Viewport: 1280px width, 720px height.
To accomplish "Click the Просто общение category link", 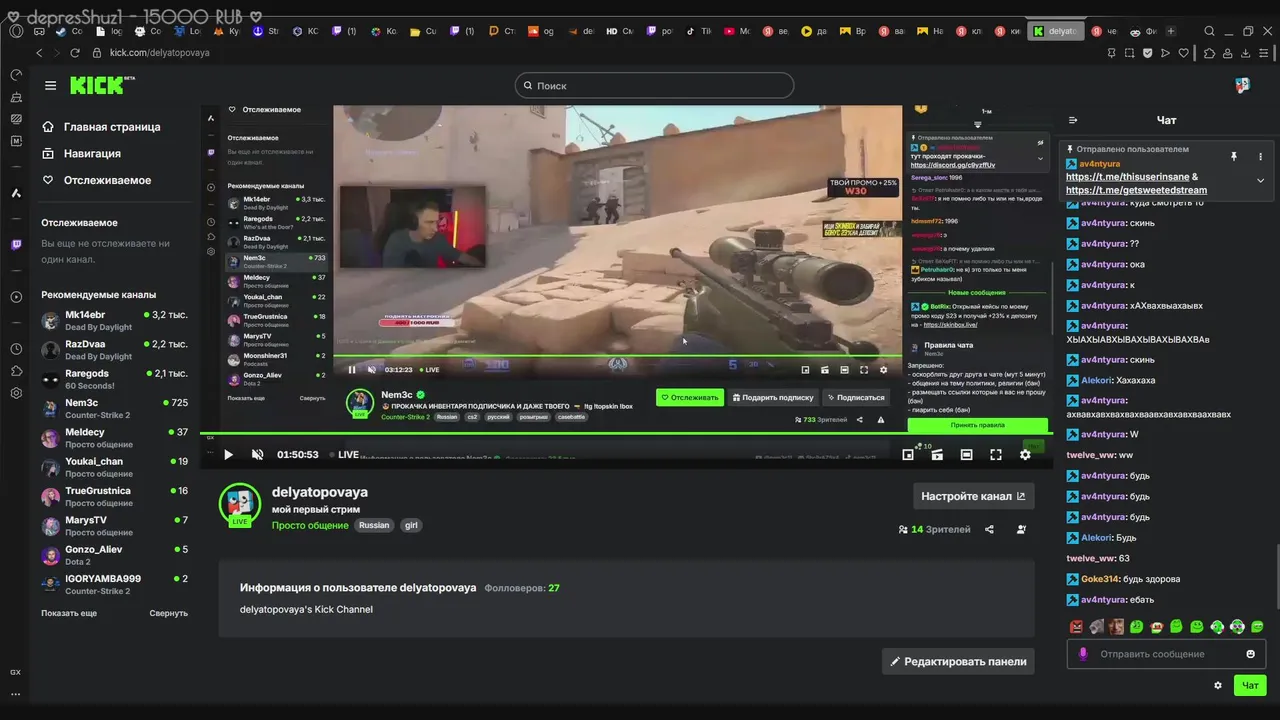I will (310, 525).
